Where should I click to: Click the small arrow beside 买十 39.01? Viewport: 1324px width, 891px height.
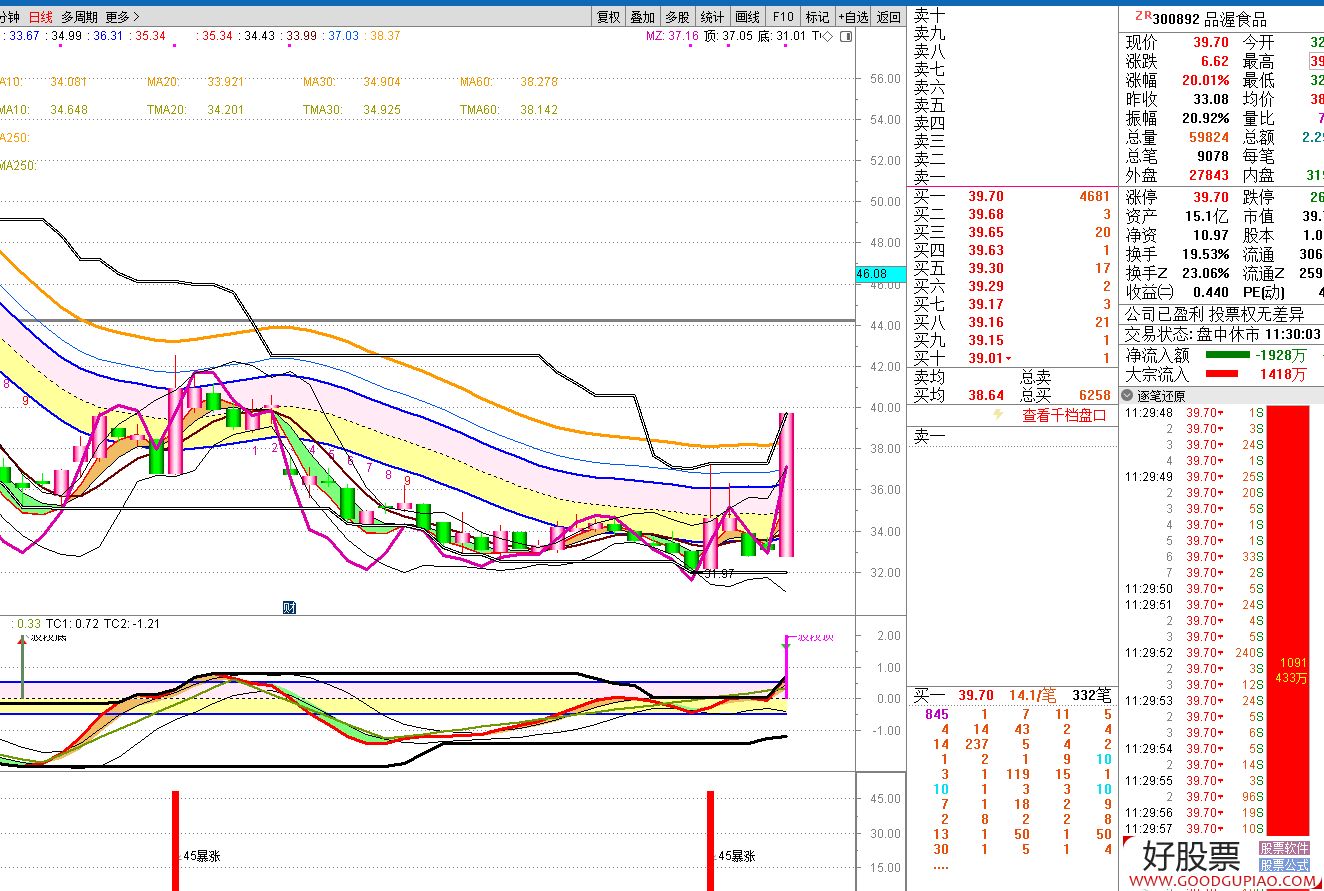pos(1008,359)
